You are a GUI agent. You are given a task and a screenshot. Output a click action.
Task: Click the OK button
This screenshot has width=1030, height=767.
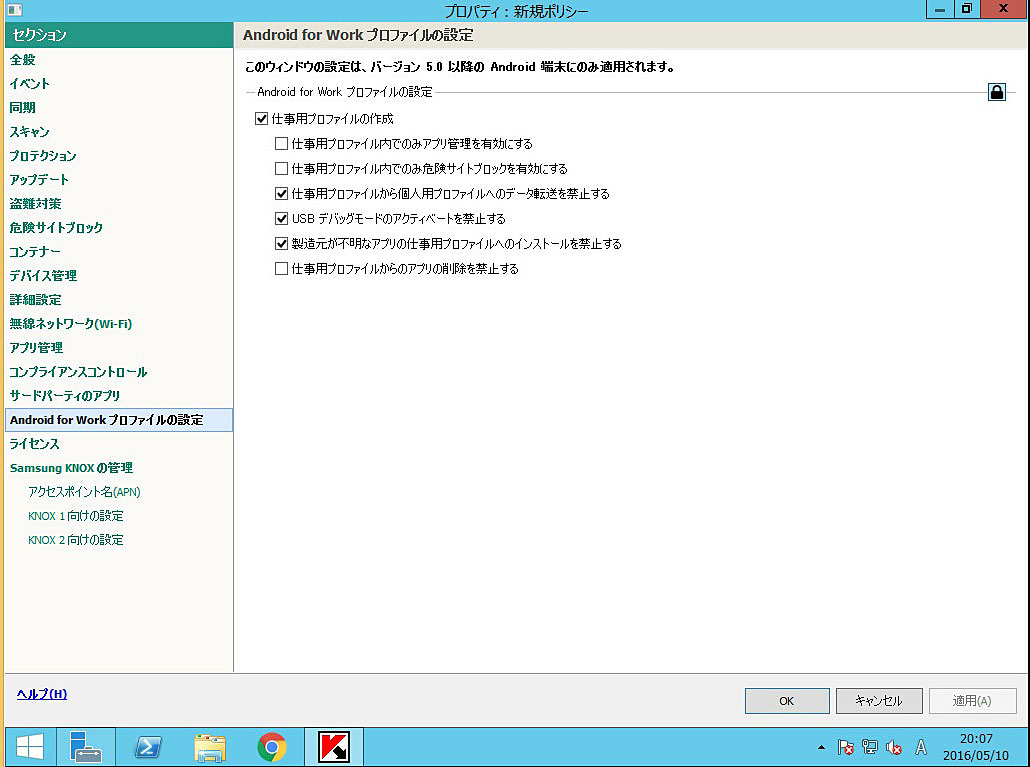pyautogui.click(x=787, y=701)
